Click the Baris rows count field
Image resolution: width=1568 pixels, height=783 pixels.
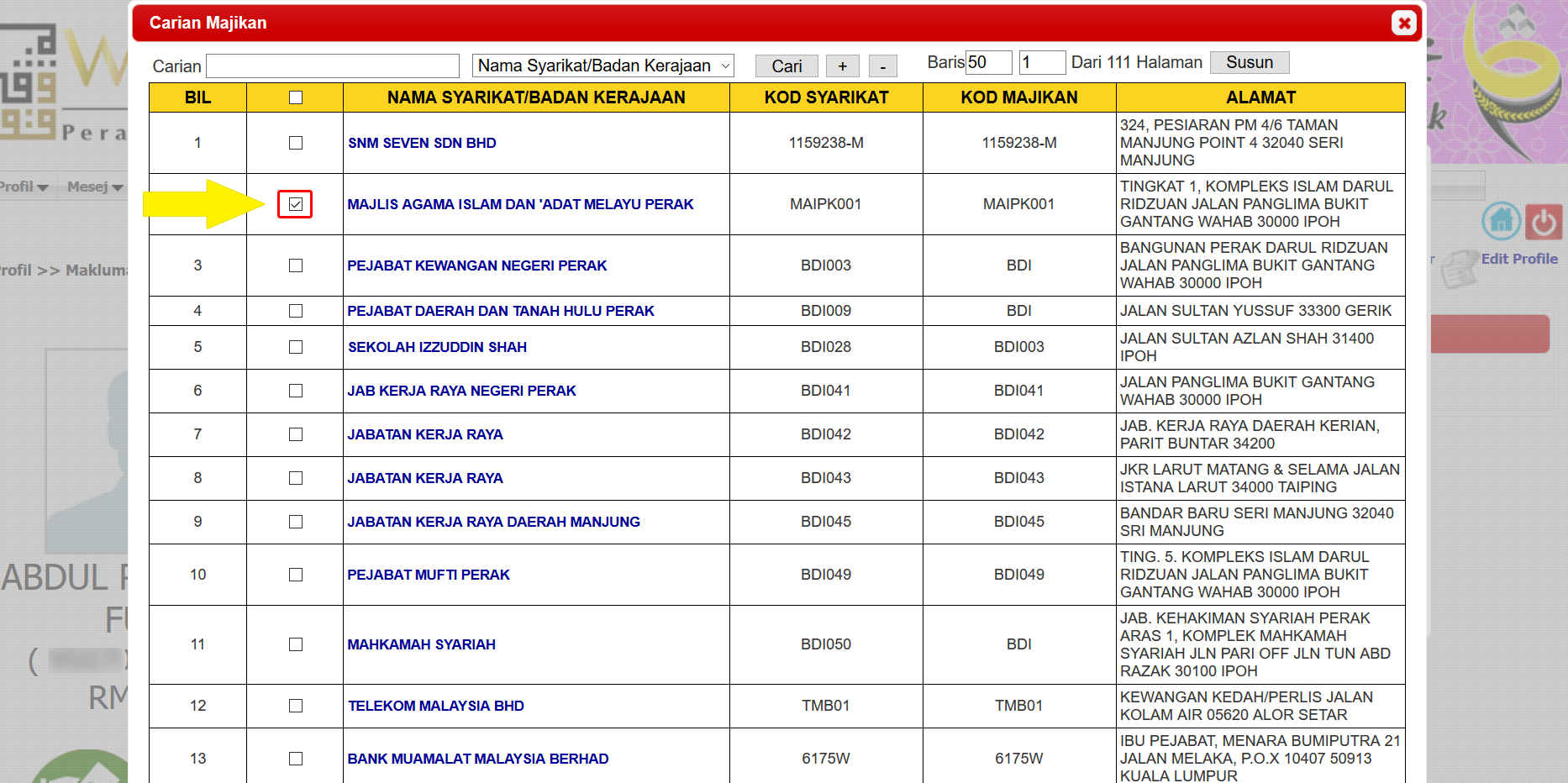click(988, 62)
